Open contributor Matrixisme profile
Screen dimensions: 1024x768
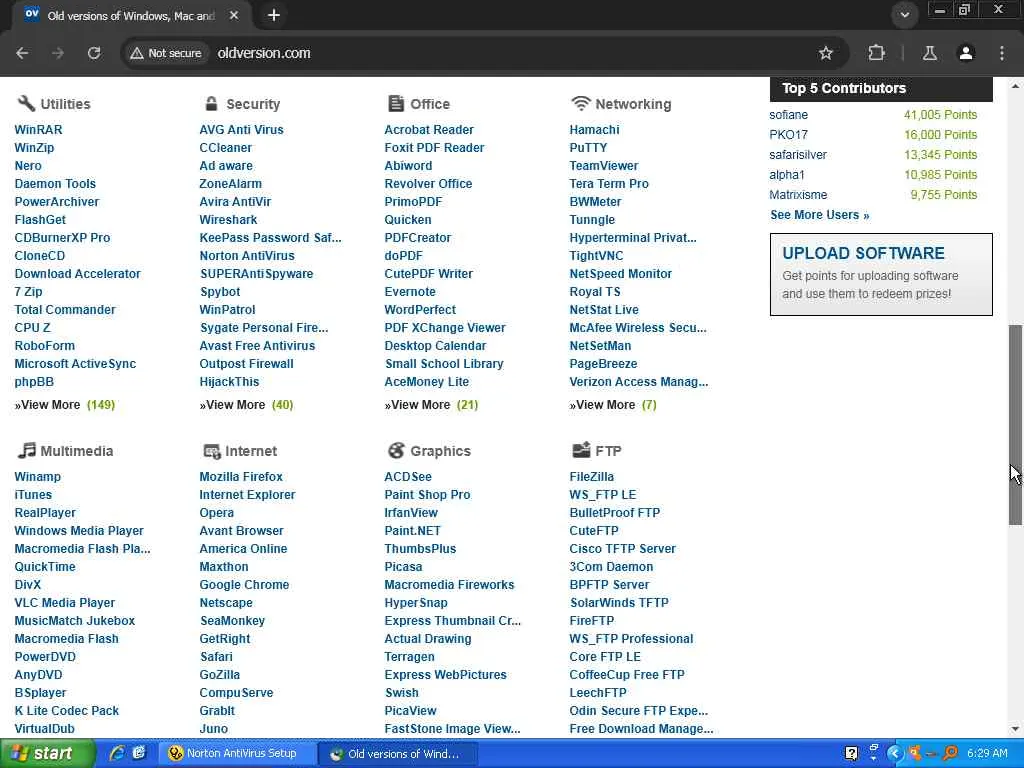click(798, 195)
